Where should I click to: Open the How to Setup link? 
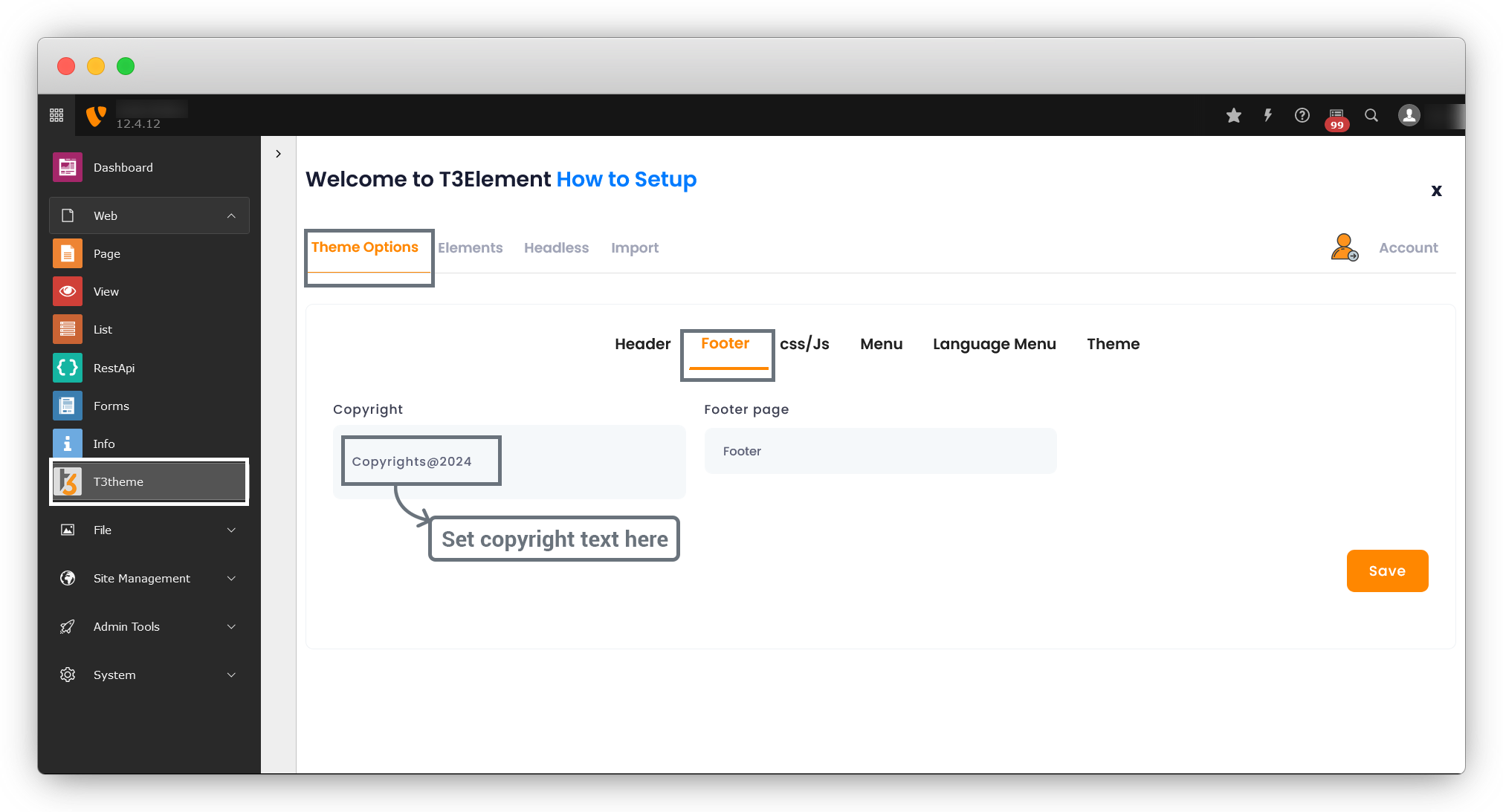[627, 179]
